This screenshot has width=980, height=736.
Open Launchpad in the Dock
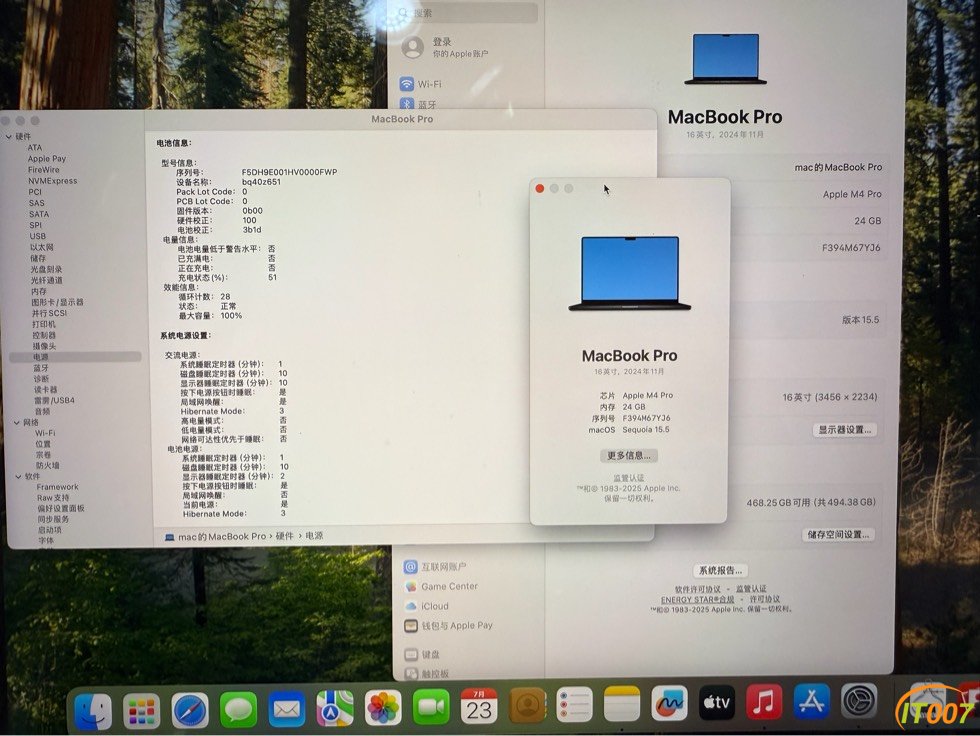[141, 711]
